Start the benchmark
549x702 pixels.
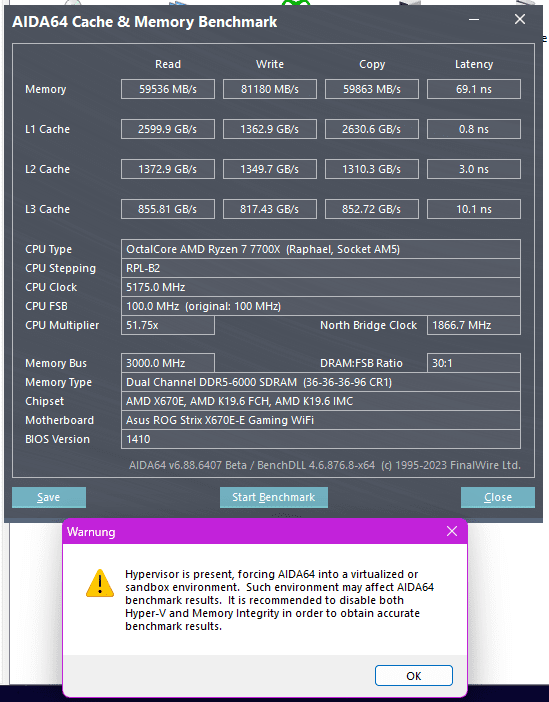coord(274,497)
